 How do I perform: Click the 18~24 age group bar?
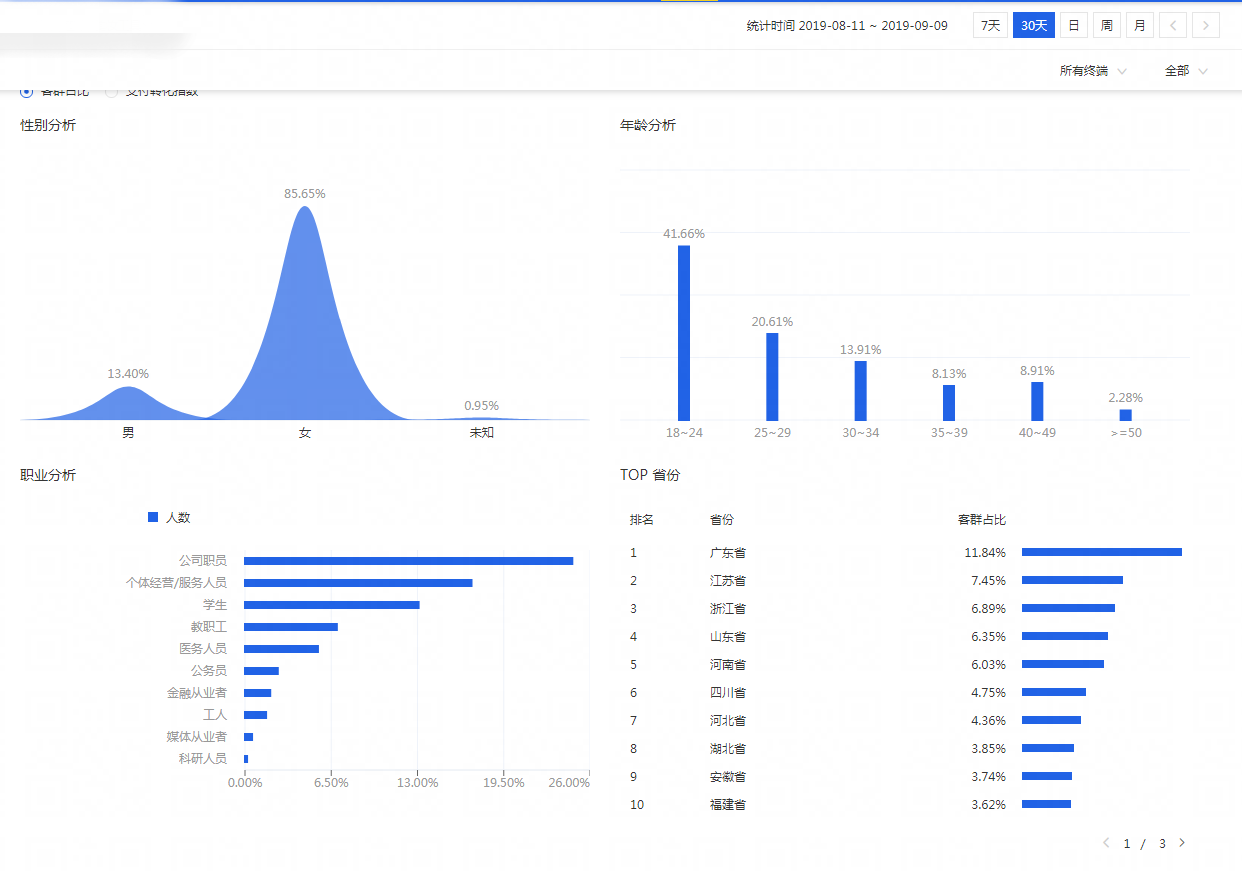point(684,333)
